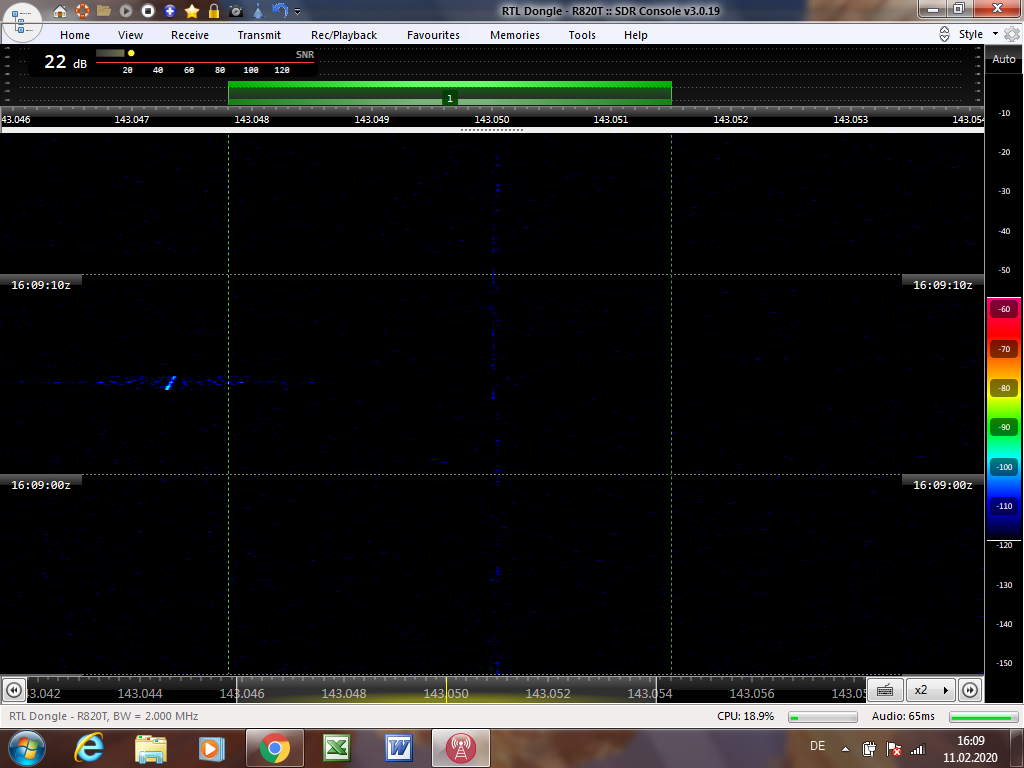Click the RTL Dongle status bar text

[104, 716]
